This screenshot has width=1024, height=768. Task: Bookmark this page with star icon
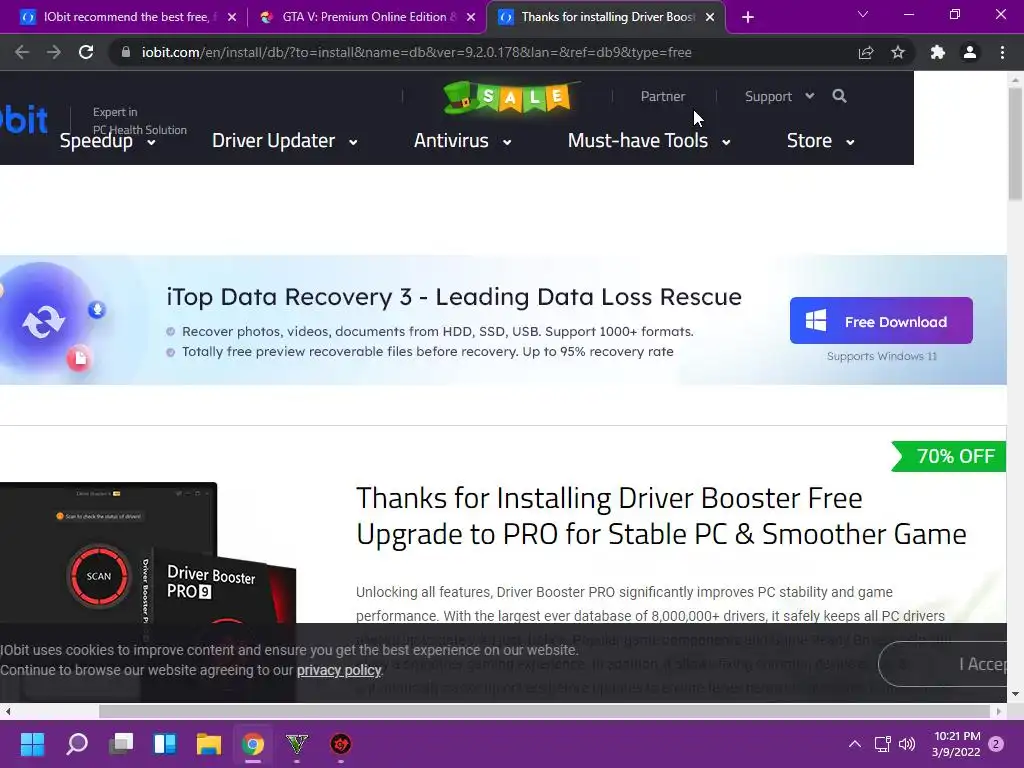[x=898, y=52]
